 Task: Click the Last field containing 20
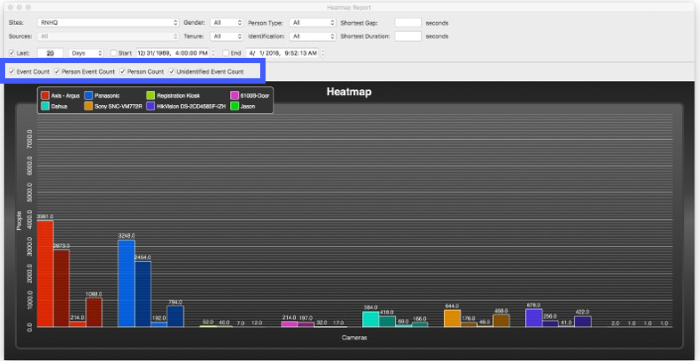click(50, 53)
